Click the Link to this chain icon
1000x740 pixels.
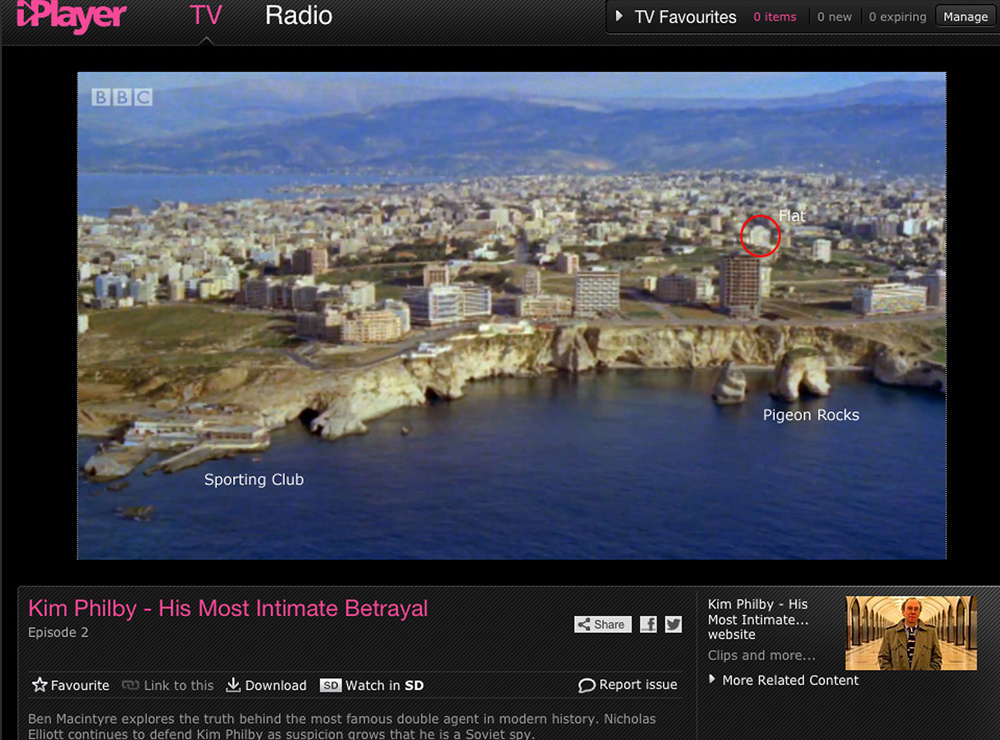(130, 685)
